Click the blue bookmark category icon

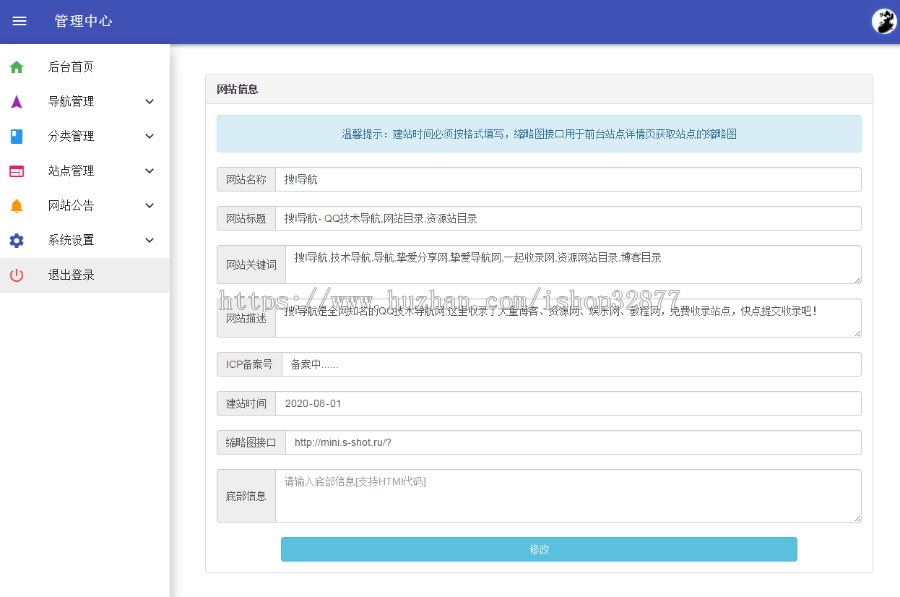click(17, 136)
